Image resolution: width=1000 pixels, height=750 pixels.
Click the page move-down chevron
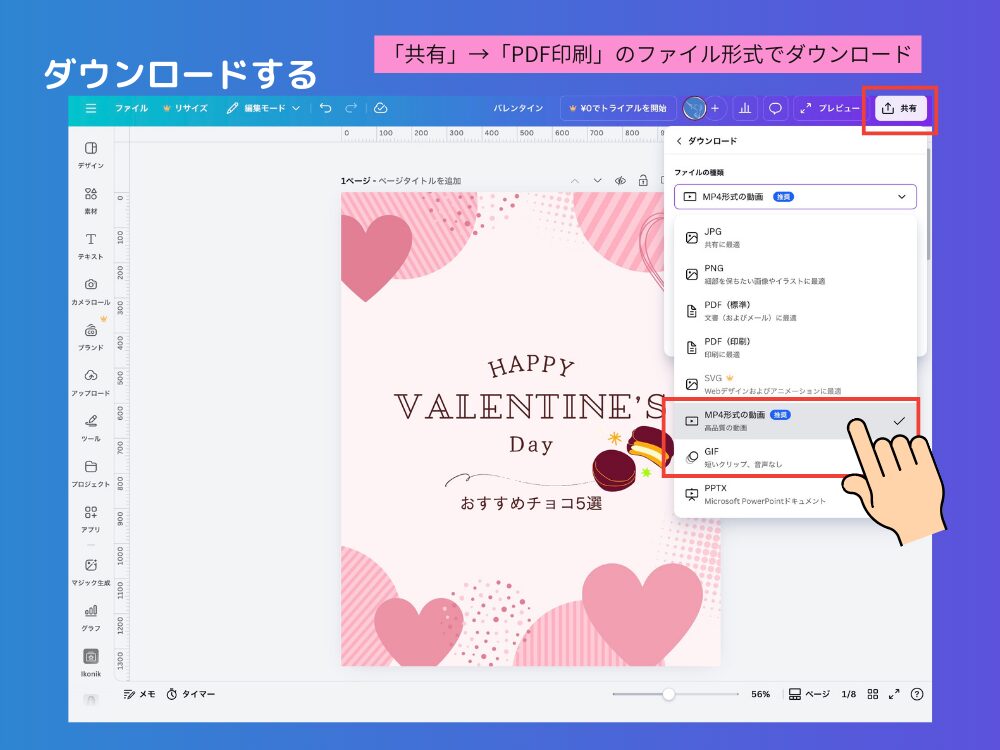coord(597,181)
